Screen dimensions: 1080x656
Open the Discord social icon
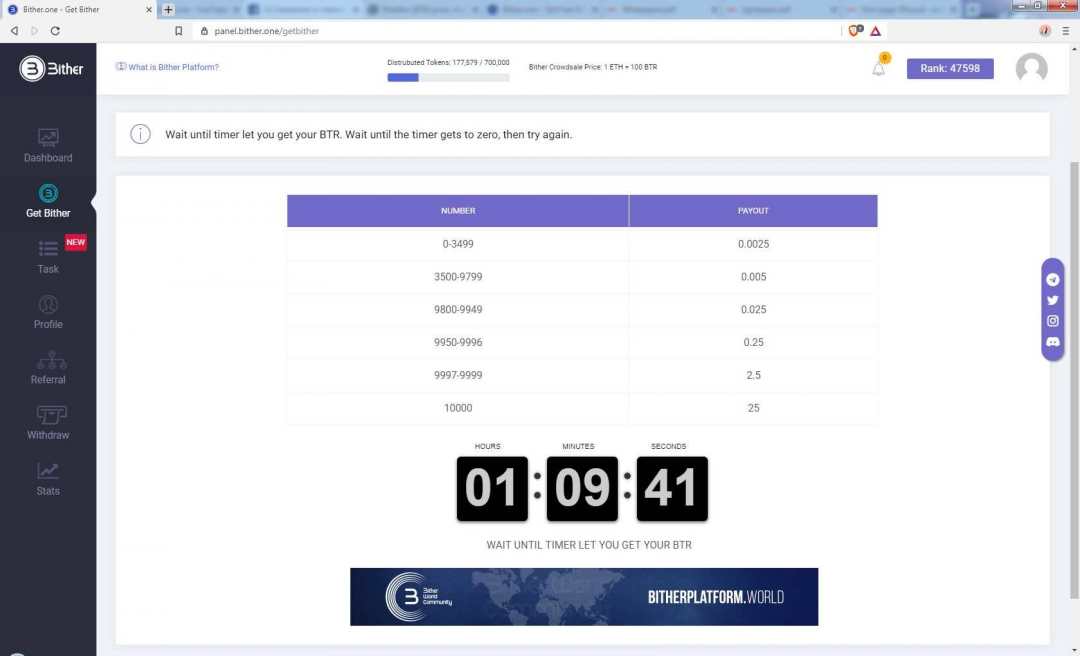[x=1052, y=342]
